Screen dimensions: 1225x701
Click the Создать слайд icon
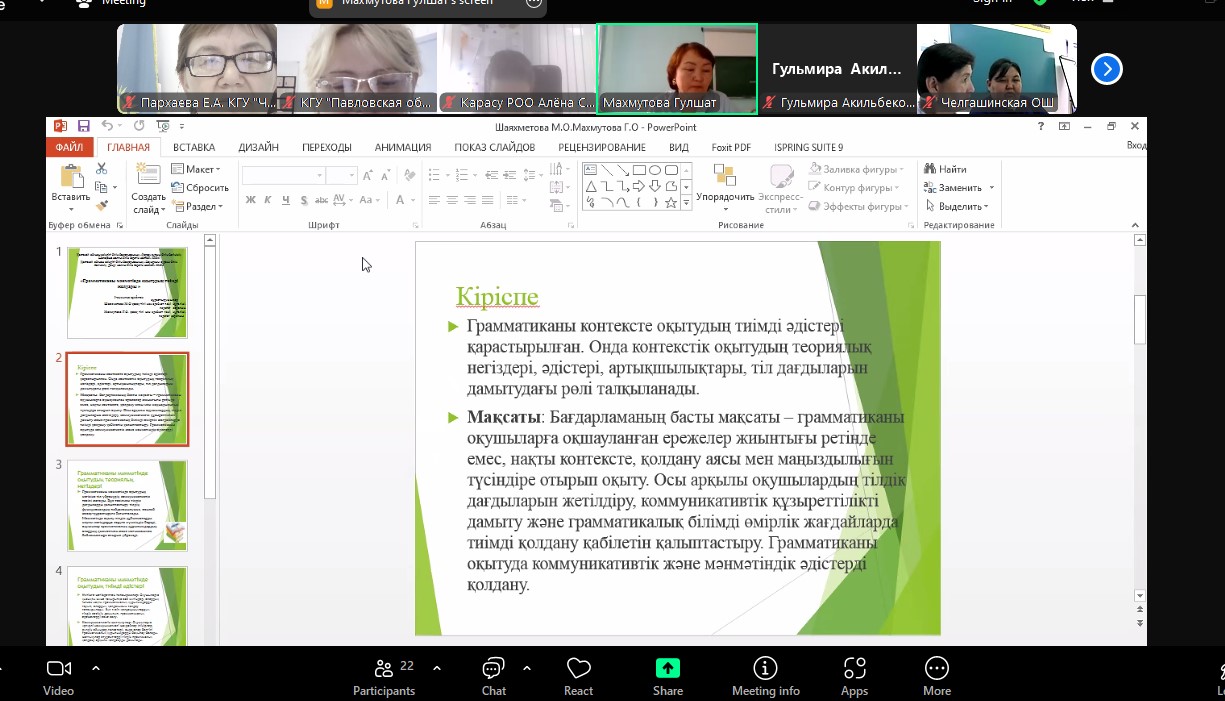point(148,176)
